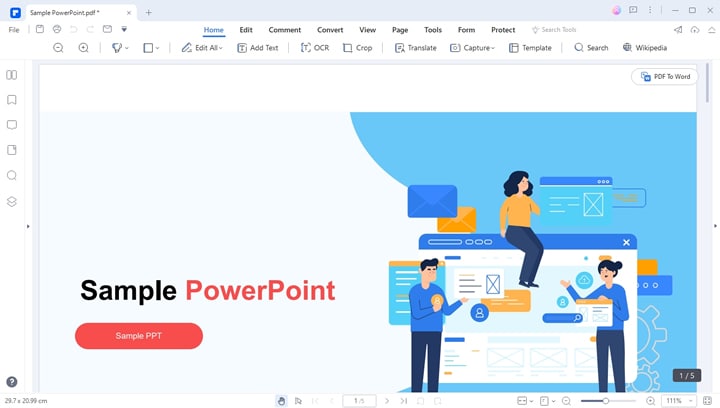Image resolution: width=720 pixels, height=408 pixels.
Task: Open the attachments panel icon
Action: pyautogui.click(x=11, y=150)
